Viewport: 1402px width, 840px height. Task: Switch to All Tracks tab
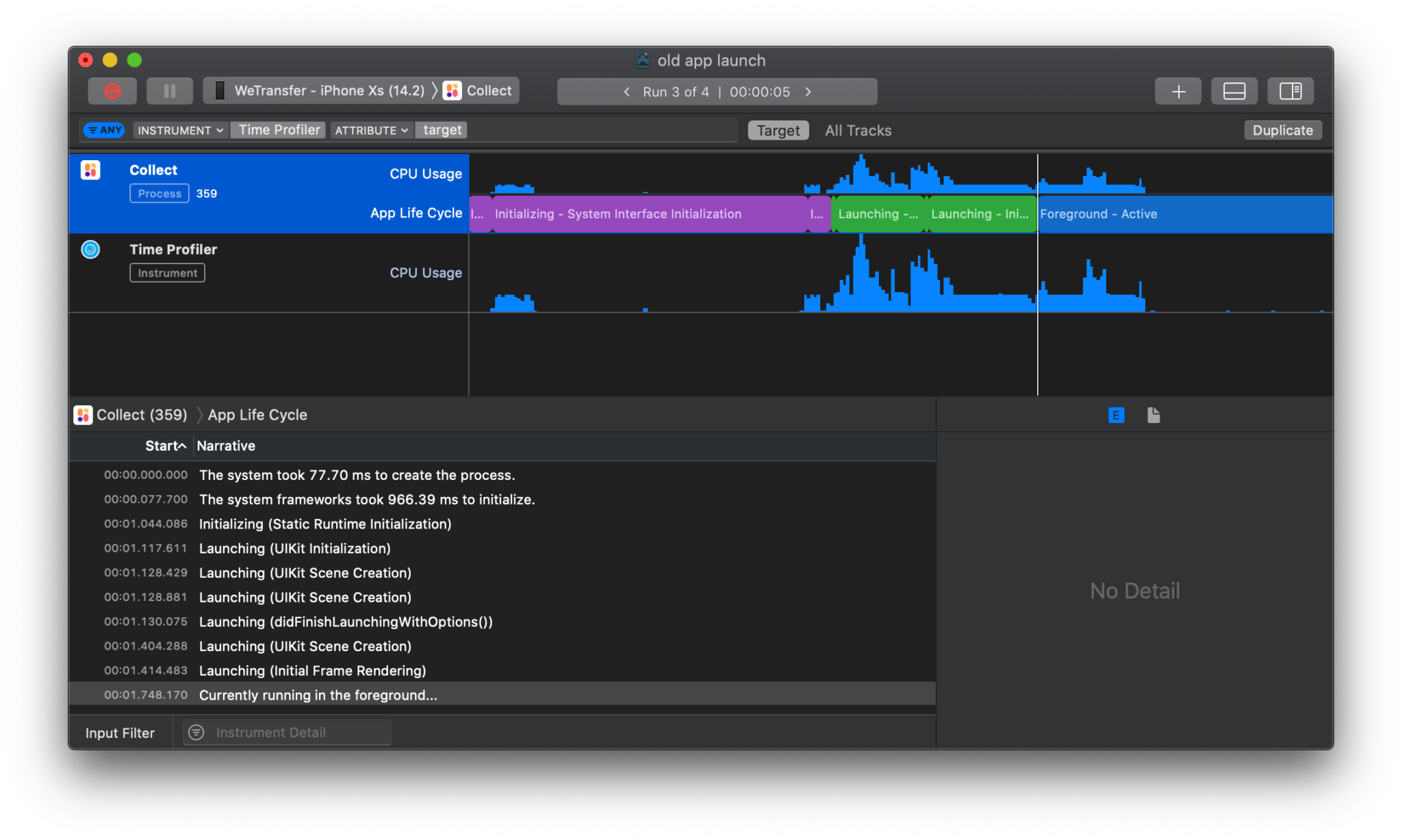858,130
